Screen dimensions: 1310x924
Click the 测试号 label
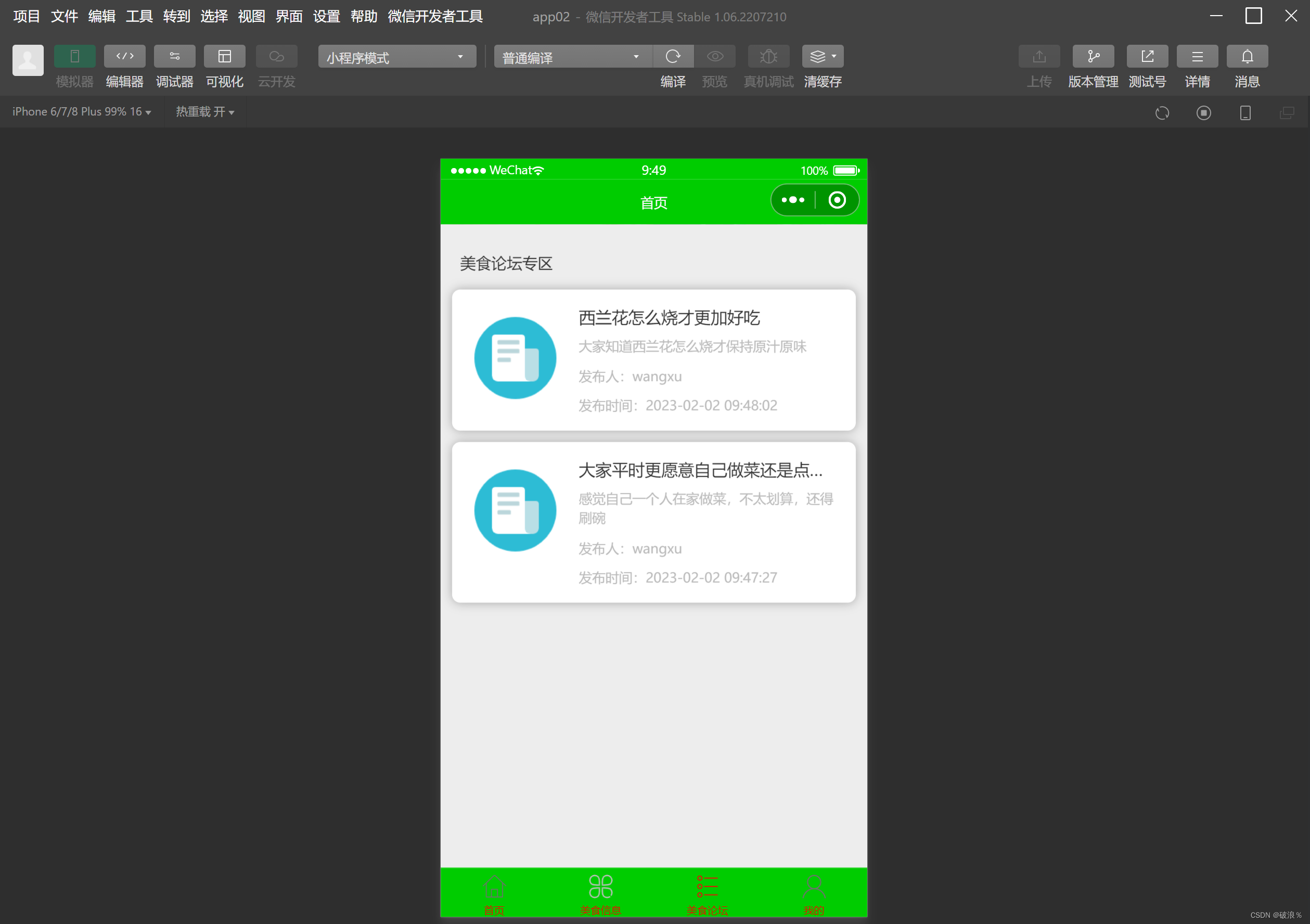1147,82
